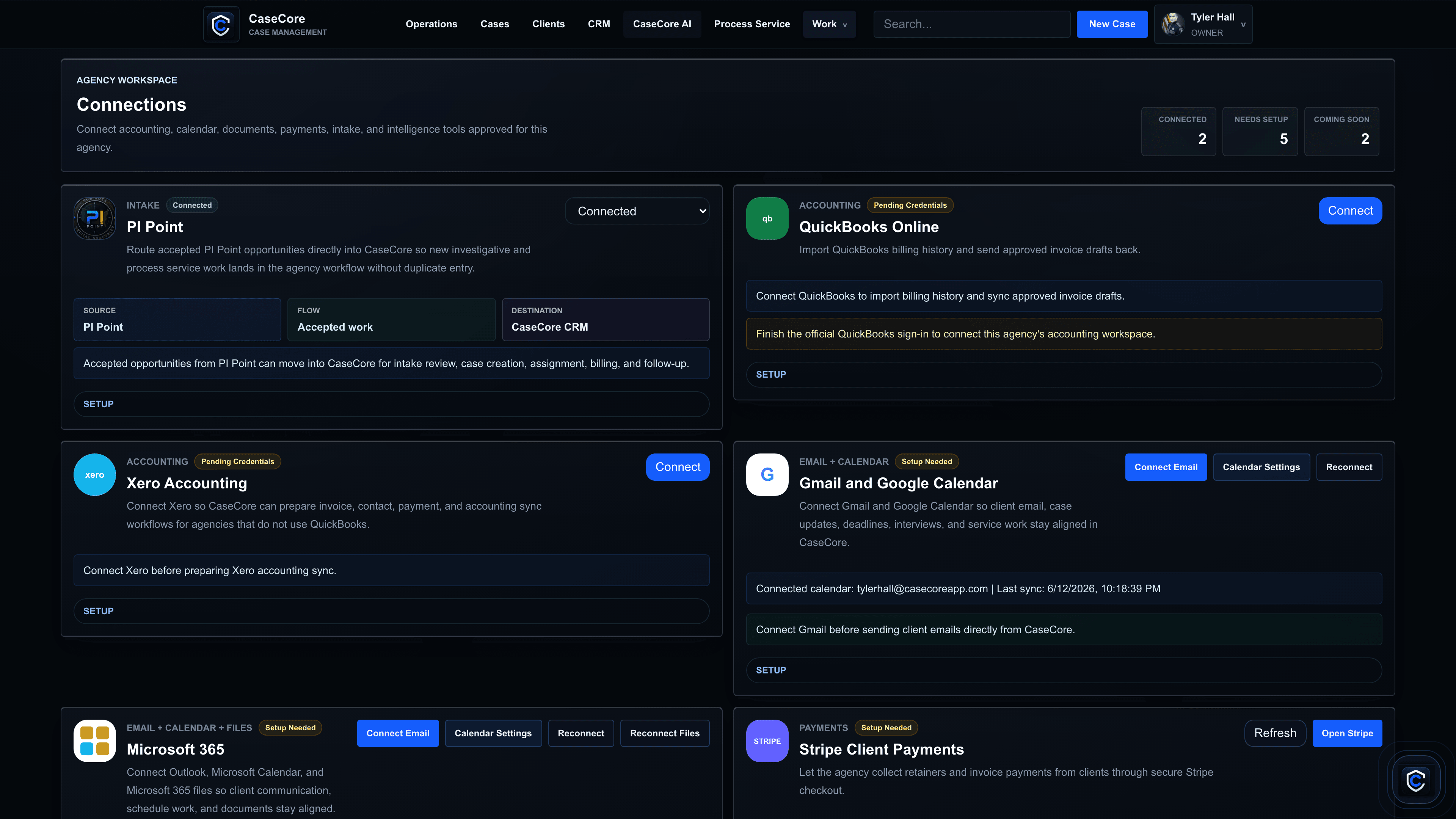This screenshot has width=1456, height=819.
Task: Click the Google G icon
Action: 767,475
